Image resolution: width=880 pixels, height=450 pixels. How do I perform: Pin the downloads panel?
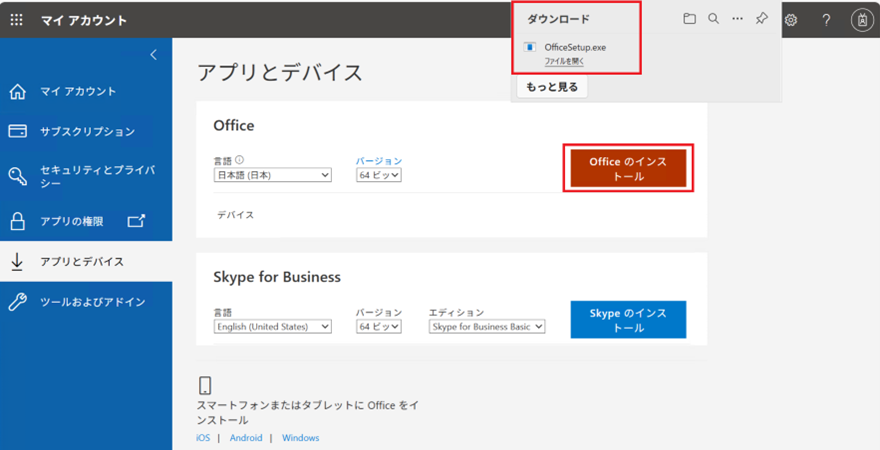point(762,19)
